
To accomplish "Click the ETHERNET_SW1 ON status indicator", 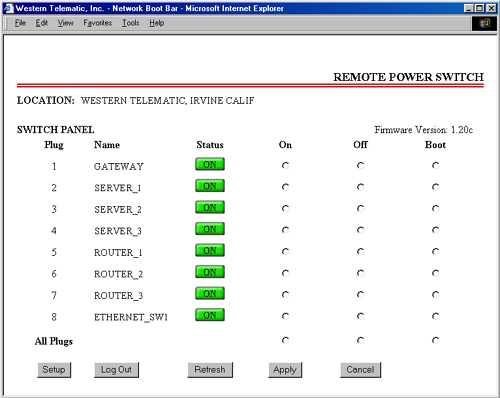I will coord(210,315).
